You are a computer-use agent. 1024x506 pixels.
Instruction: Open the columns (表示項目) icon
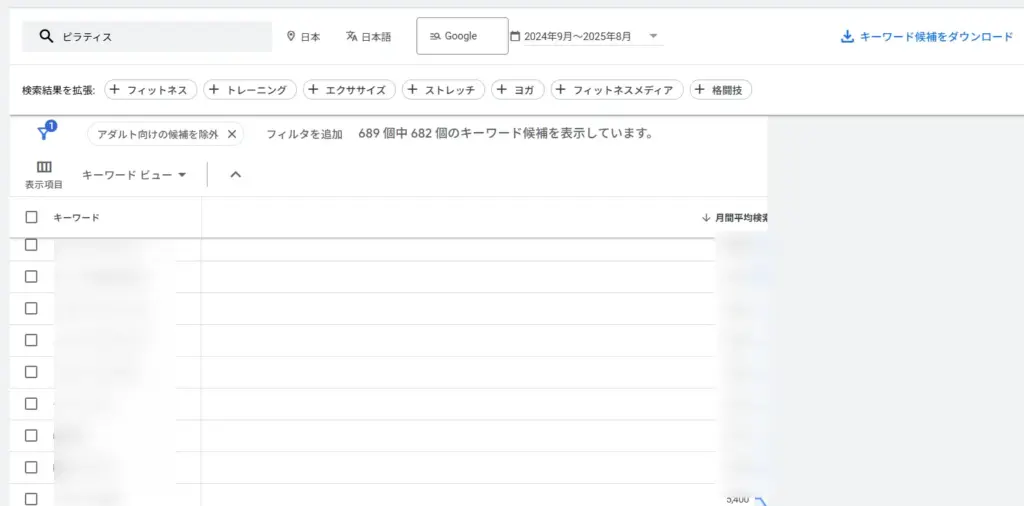tap(44, 167)
